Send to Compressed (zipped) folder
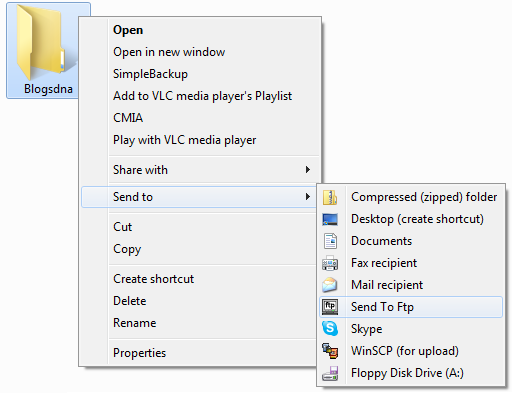Screen dimensions: 512x393 click(411, 197)
